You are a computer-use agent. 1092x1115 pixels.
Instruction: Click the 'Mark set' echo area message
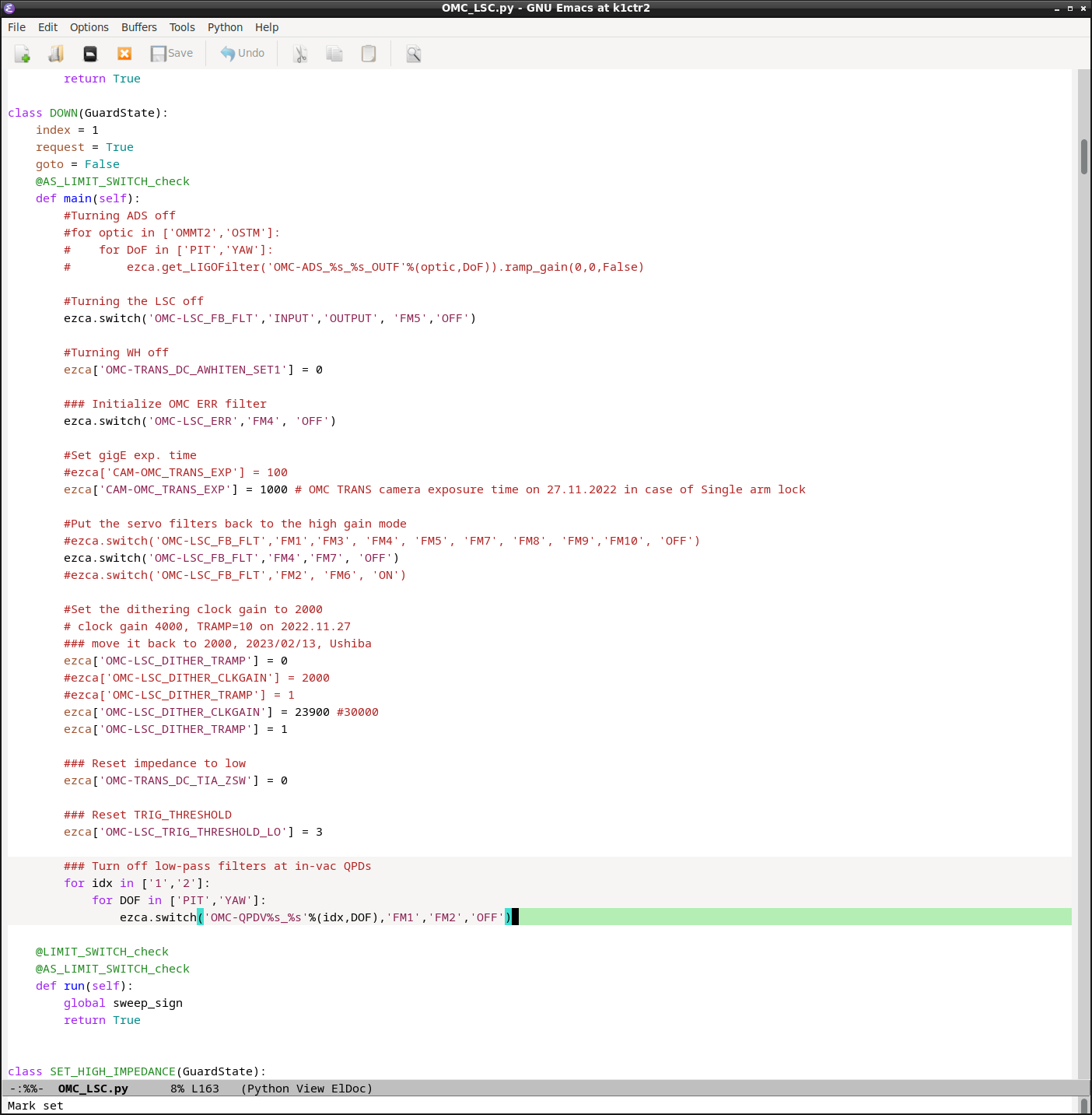pos(36,1106)
